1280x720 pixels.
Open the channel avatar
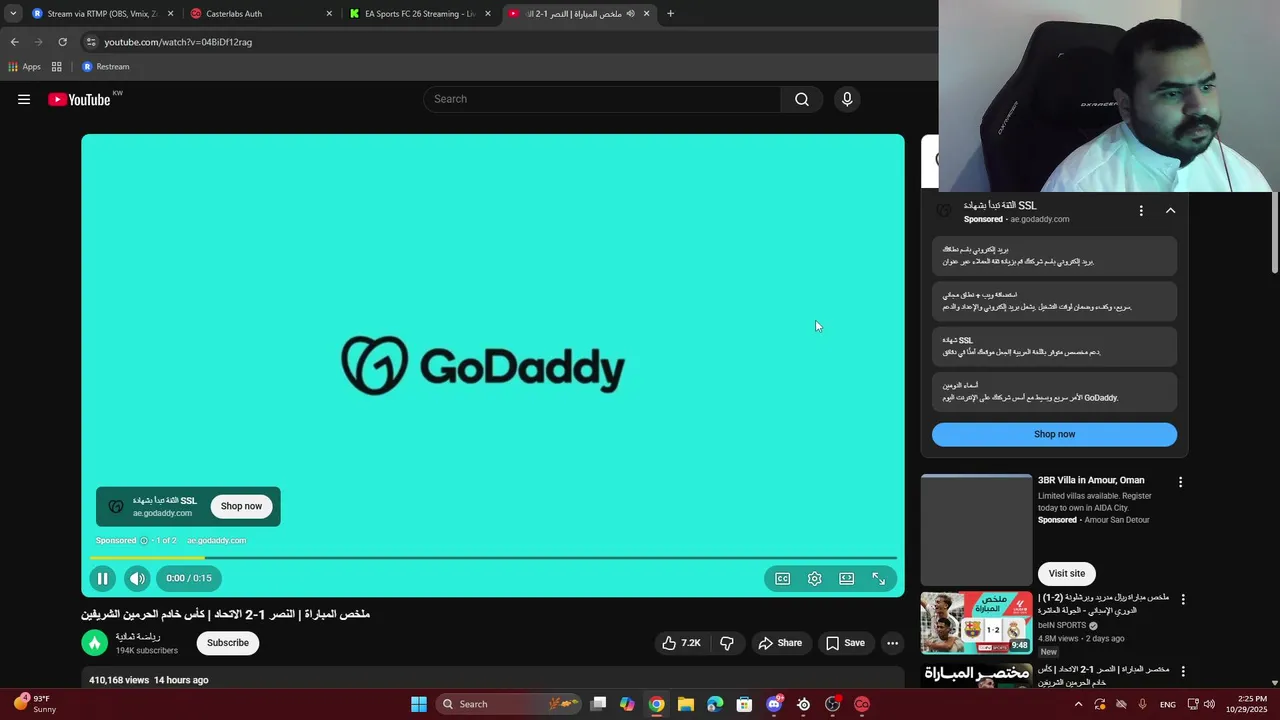tap(95, 643)
